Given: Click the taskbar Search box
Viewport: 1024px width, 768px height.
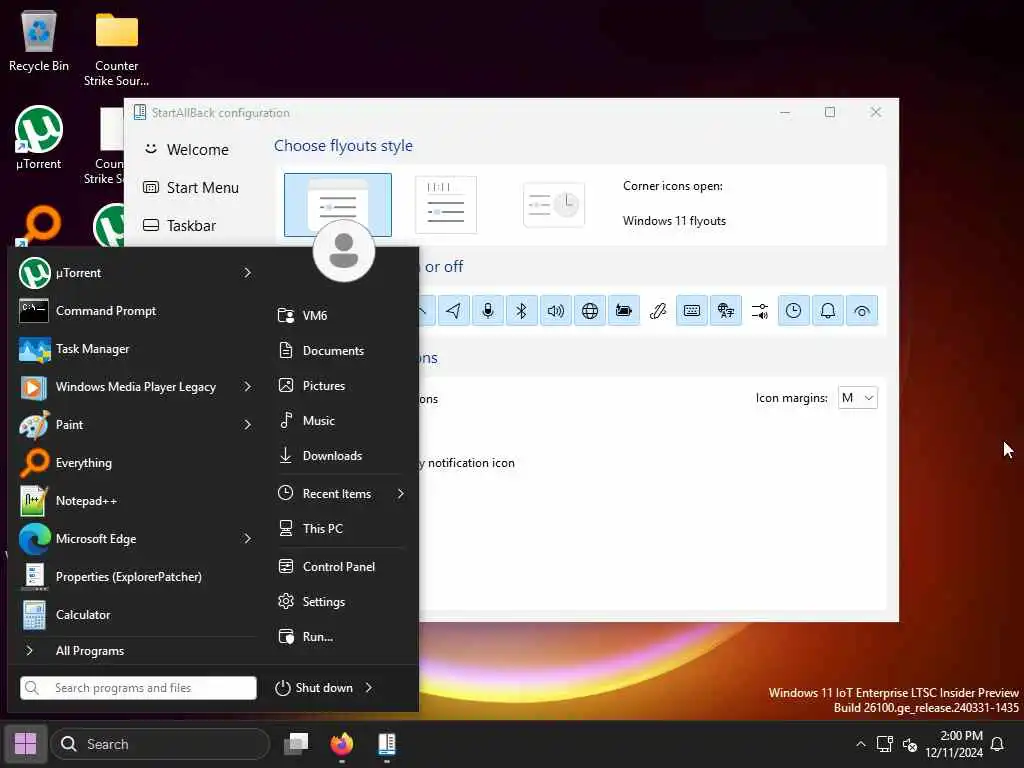Looking at the screenshot, I should [160, 744].
